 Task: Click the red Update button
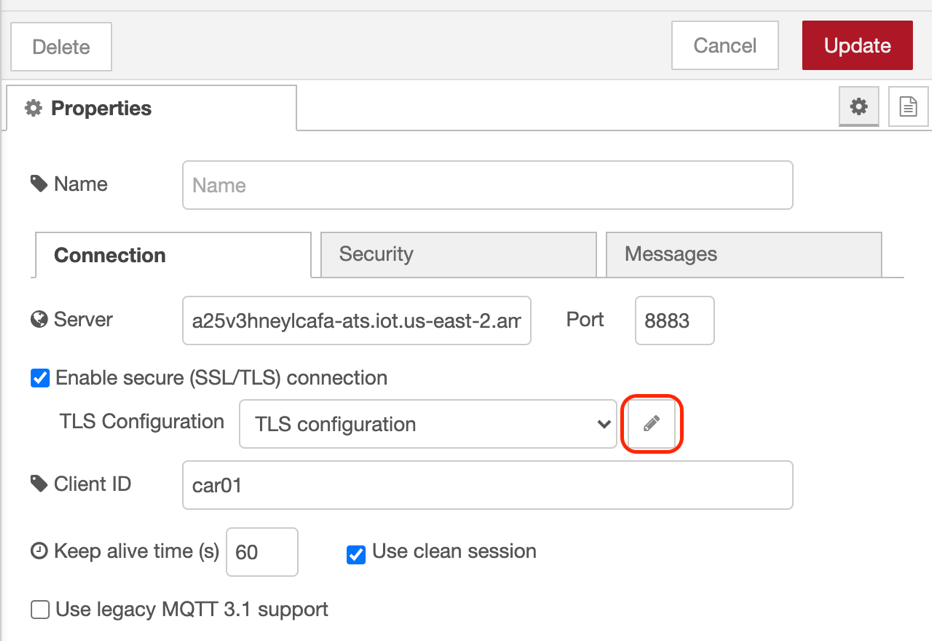[857, 45]
